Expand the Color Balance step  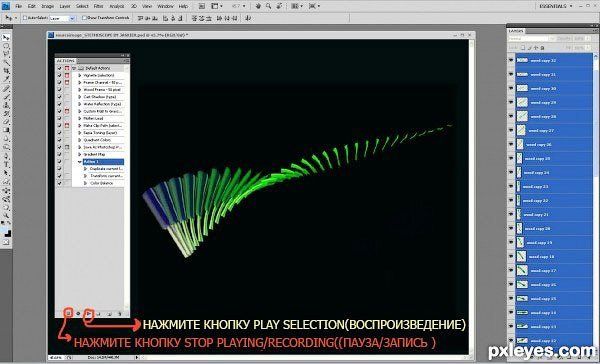click(x=86, y=183)
